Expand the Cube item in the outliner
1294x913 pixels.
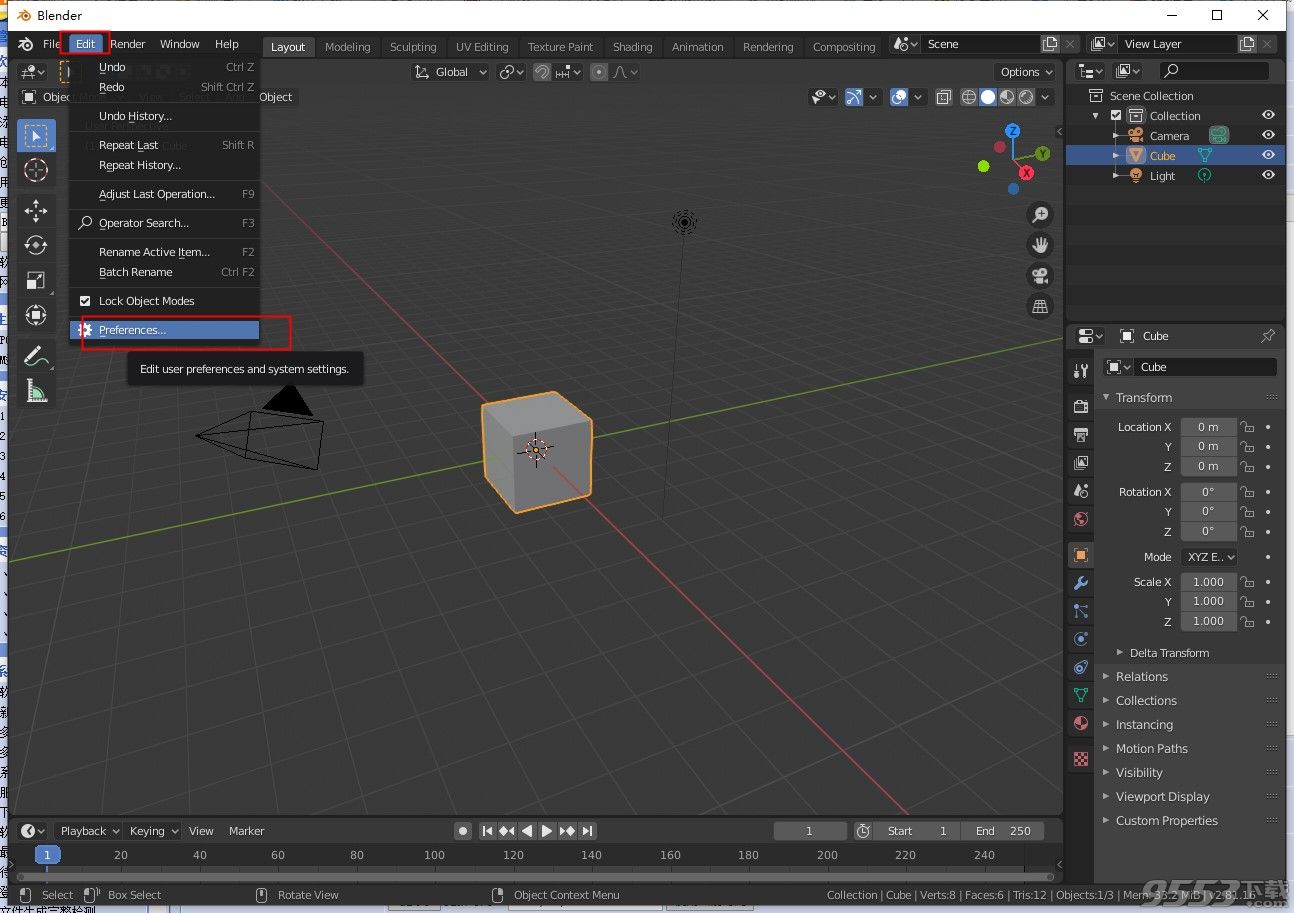click(x=1117, y=156)
